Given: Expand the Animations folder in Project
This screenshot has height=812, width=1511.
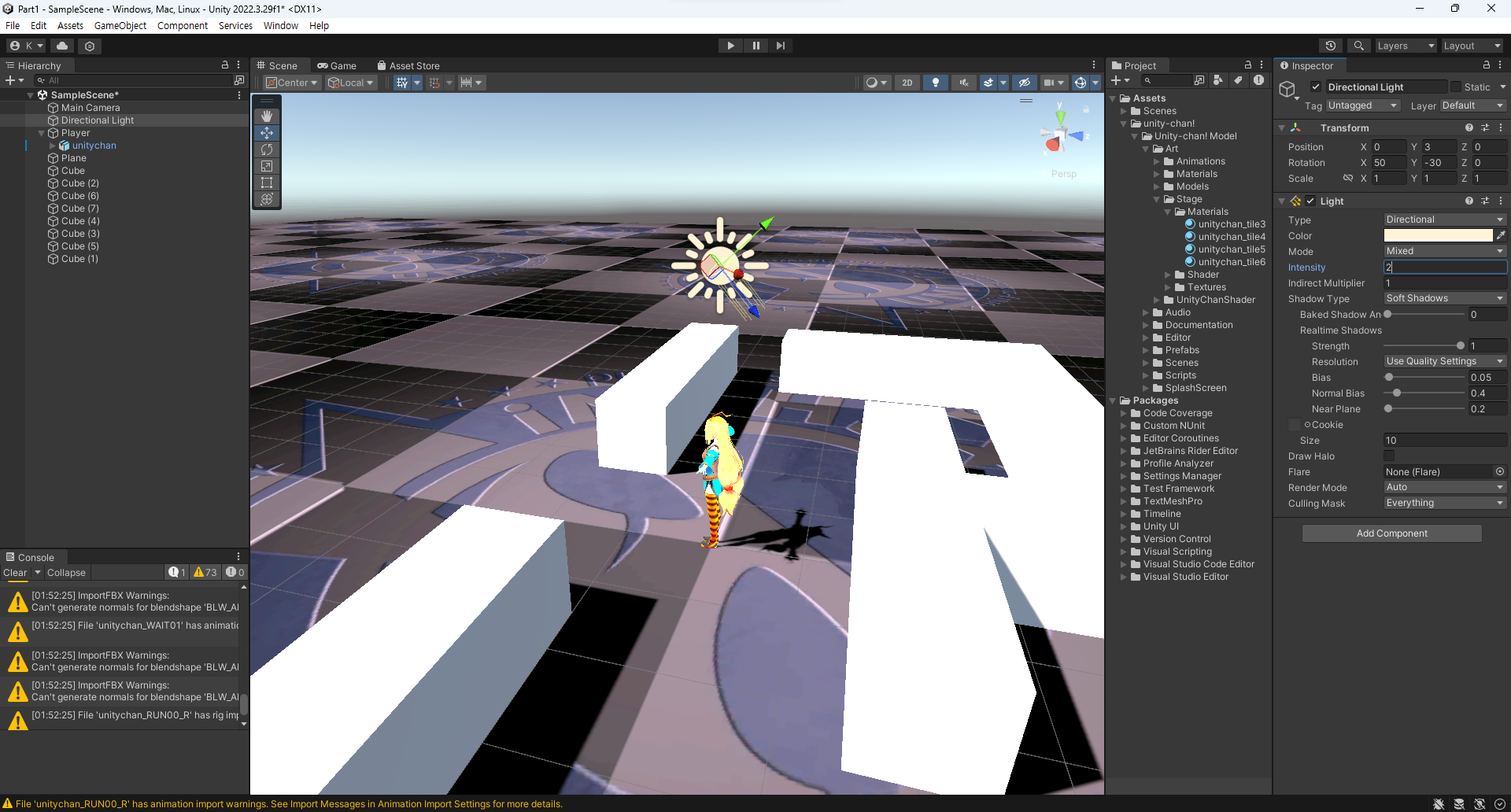Looking at the screenshot, I should coord(1157,161).
